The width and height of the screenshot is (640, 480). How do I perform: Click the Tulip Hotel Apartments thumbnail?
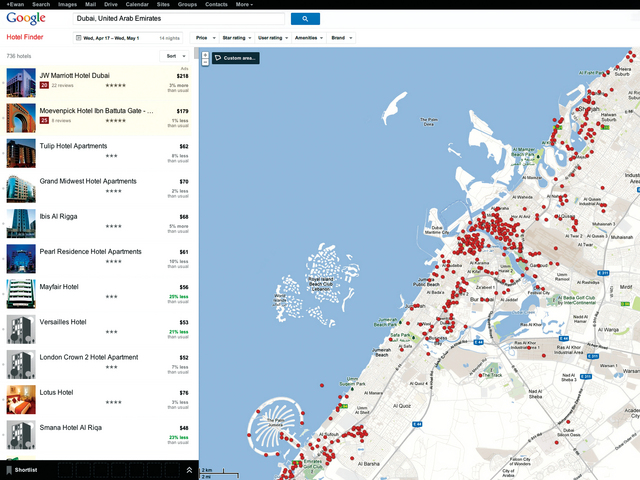tap(21, 153)
